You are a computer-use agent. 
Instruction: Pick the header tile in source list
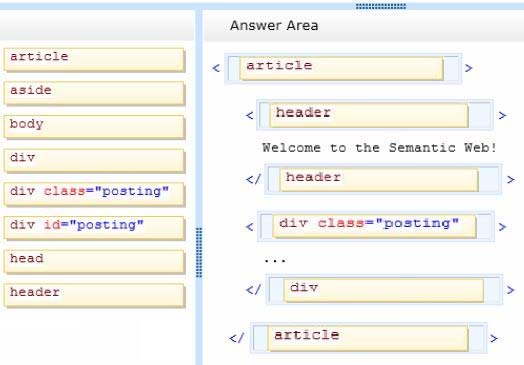click(x=94, y=295)
